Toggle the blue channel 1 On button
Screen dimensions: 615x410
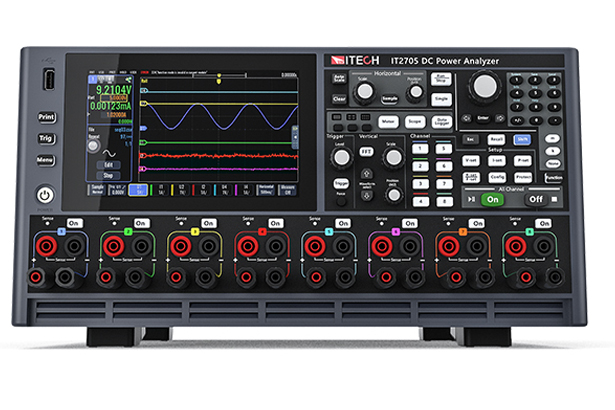click(74, 223)
